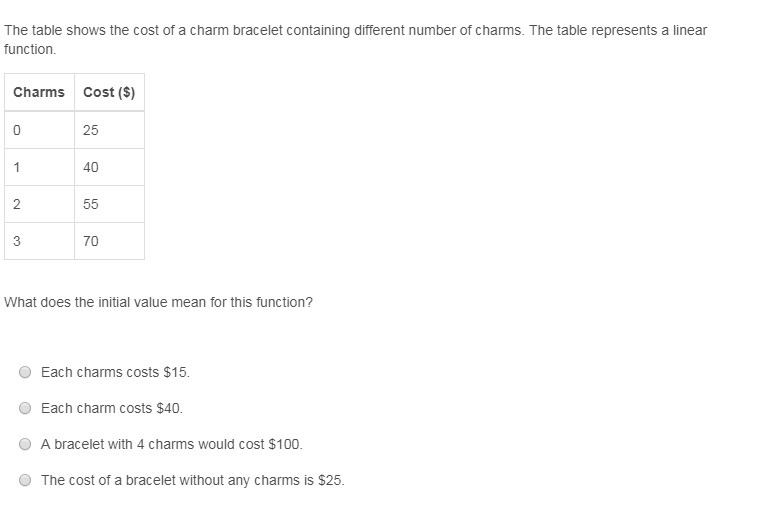Click the text "A bracelet with 4 charms would cost $100."
Viewport: 777px width, 515px height.
(x=171, y=444)
